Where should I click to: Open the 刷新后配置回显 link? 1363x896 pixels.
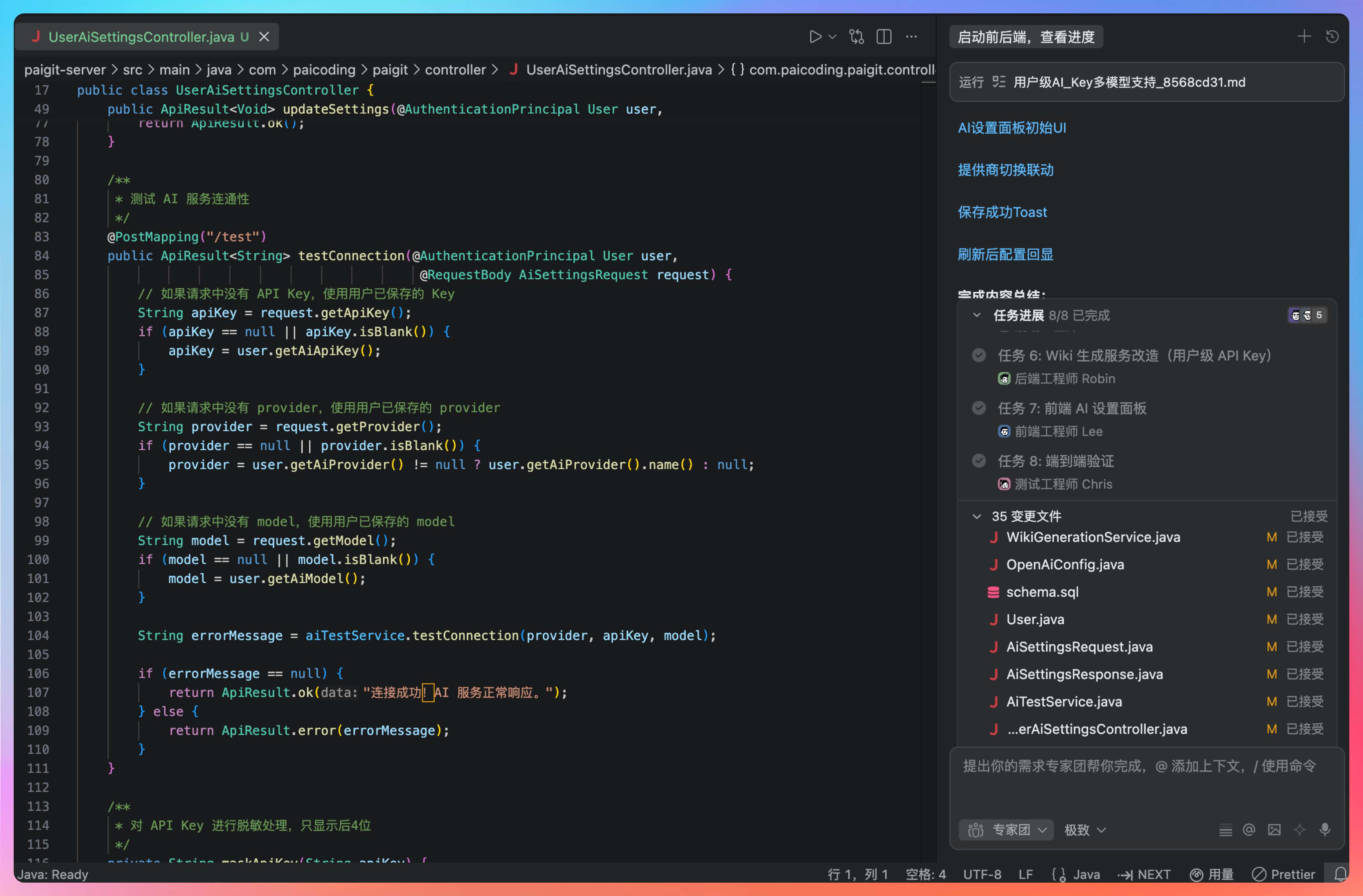click(x=1005, y=254)
